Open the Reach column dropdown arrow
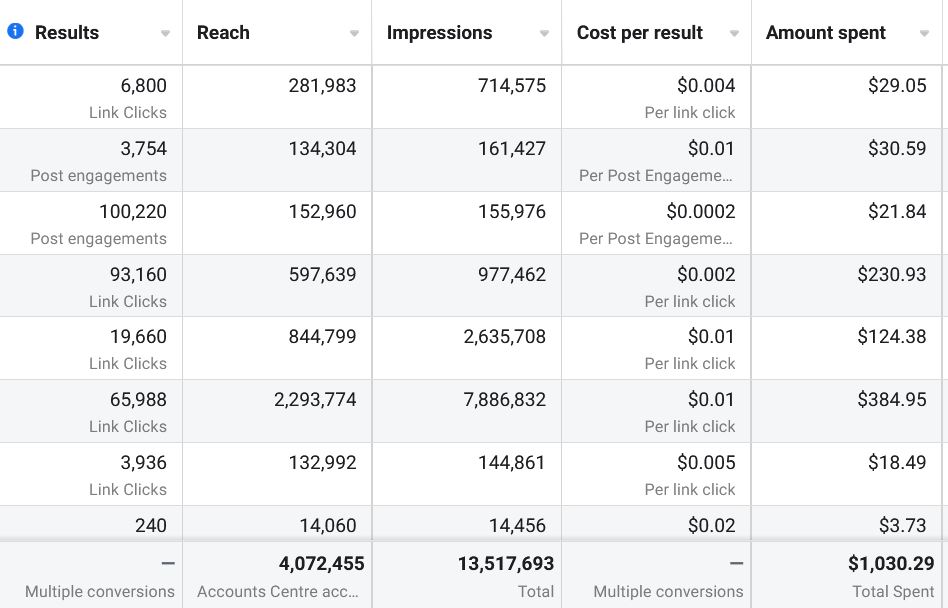This screenshot has width=948, height=608. [354, 34]
